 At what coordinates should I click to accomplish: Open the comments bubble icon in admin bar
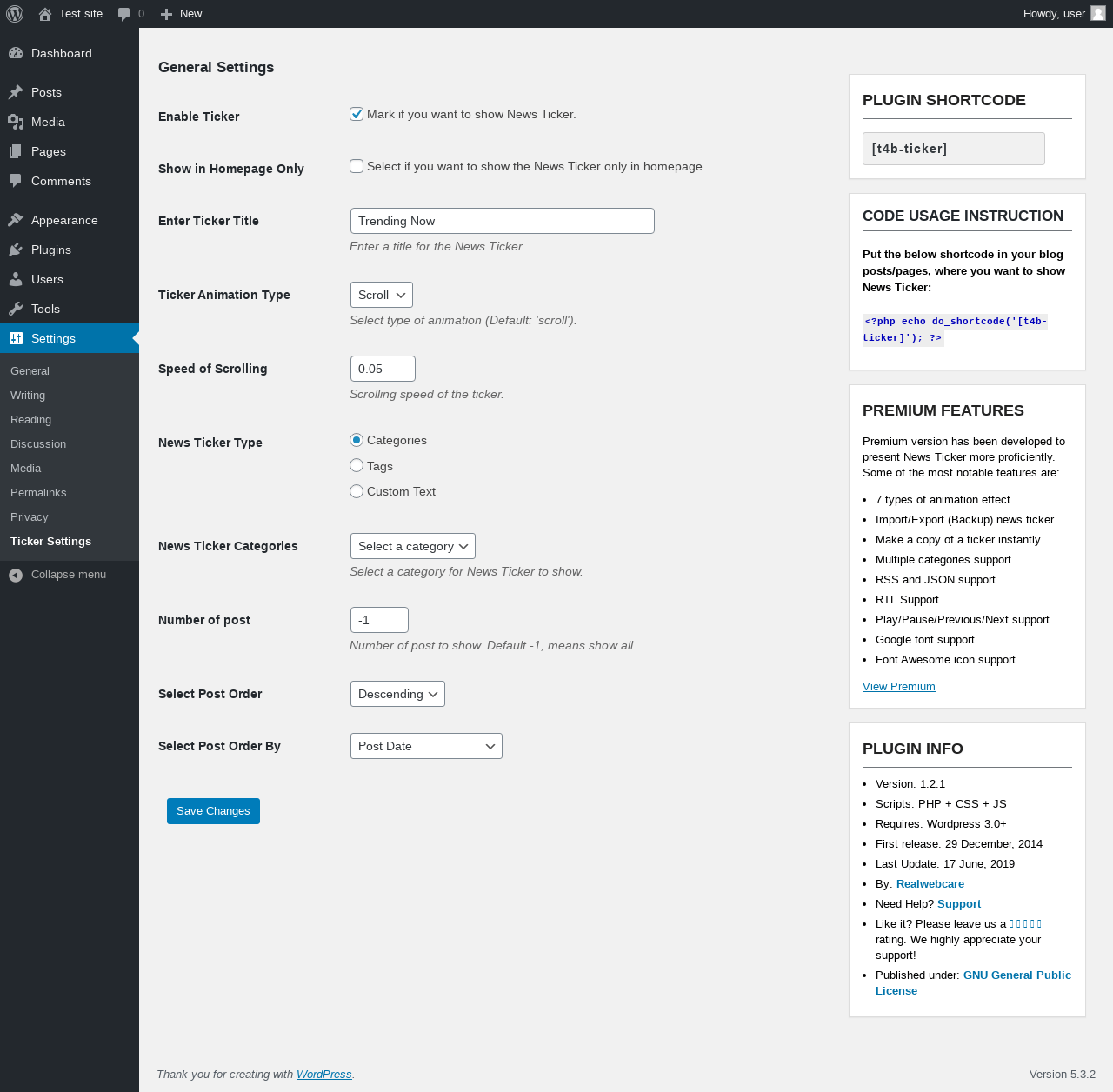click(x=123, y=14)
